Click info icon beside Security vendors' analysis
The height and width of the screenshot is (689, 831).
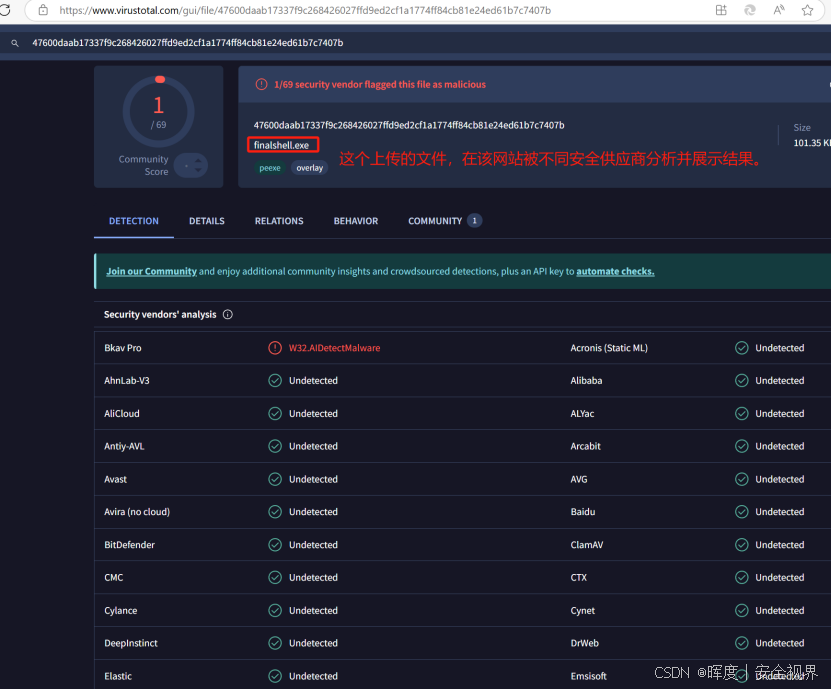(228, 315)
